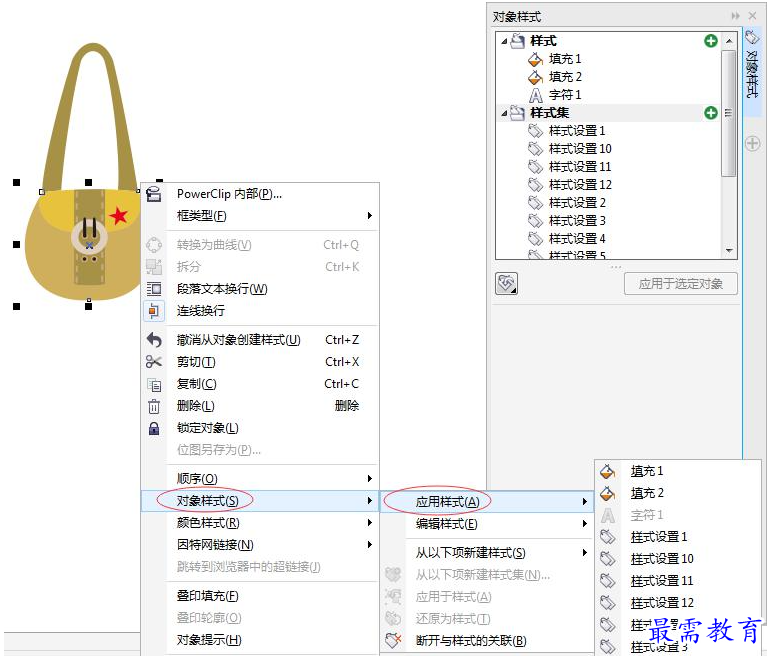
Task: Click green plus icon next to 样式
Action: (711, 41)
